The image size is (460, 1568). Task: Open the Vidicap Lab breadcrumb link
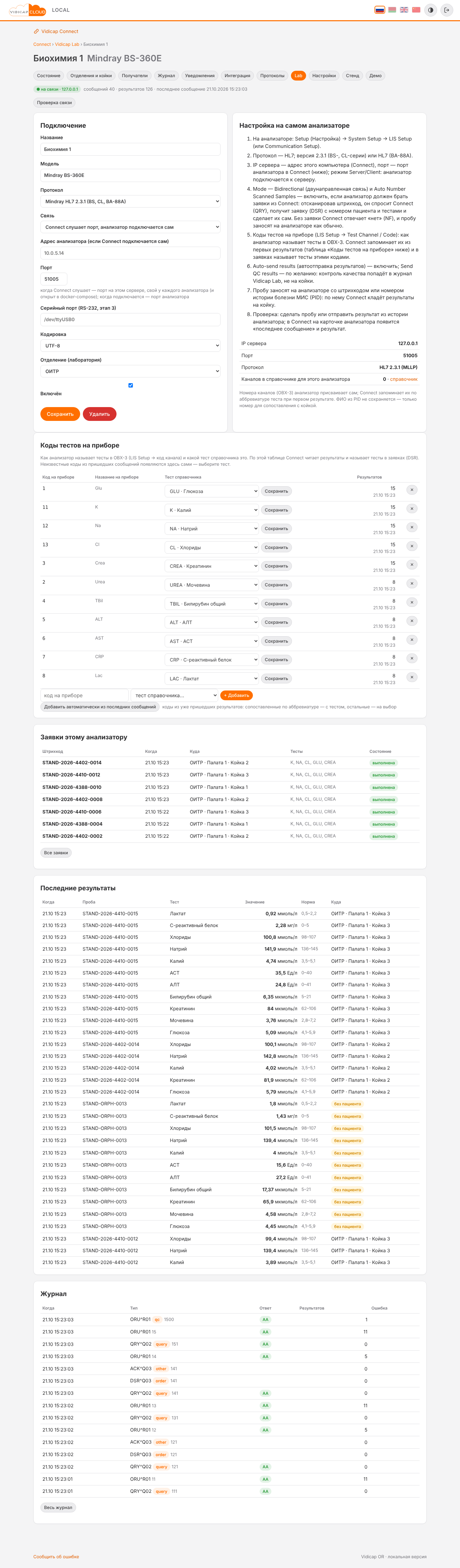(x=67, y=44)
